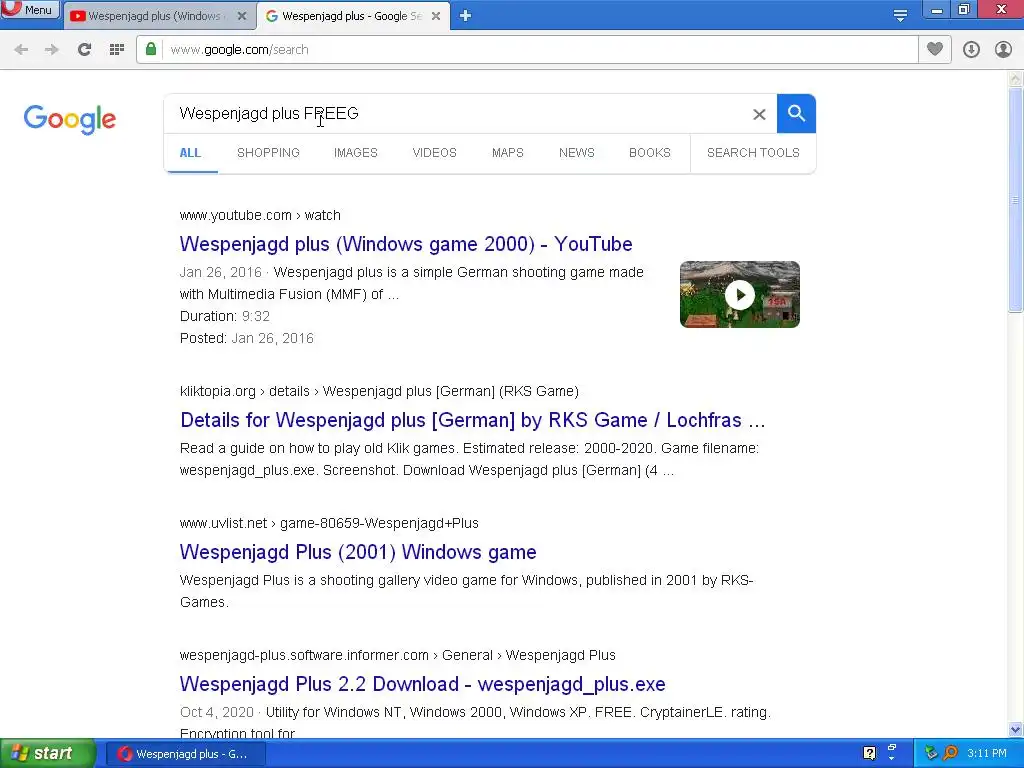Open Wespenjagd Plus (2001) Windows game result

point(358,552)
